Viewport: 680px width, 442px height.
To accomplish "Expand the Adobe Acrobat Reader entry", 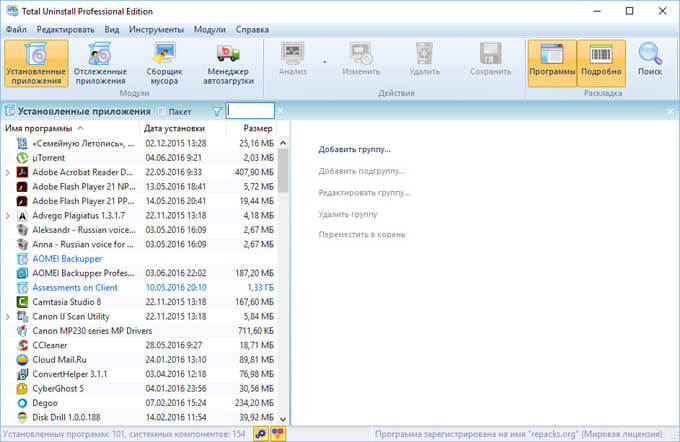I will (x=7, y=173).
